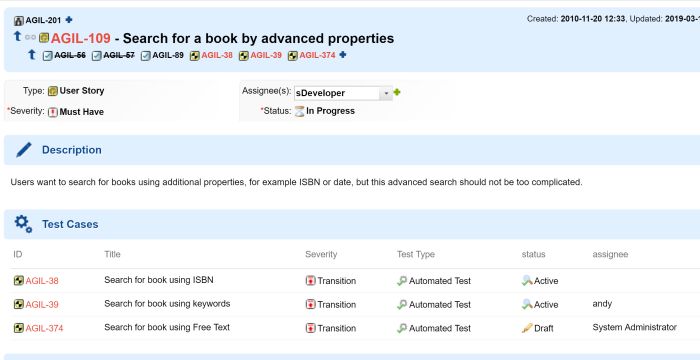Click the hourglass In Progress status icon
700x360 pixels.
pos(300,111)
